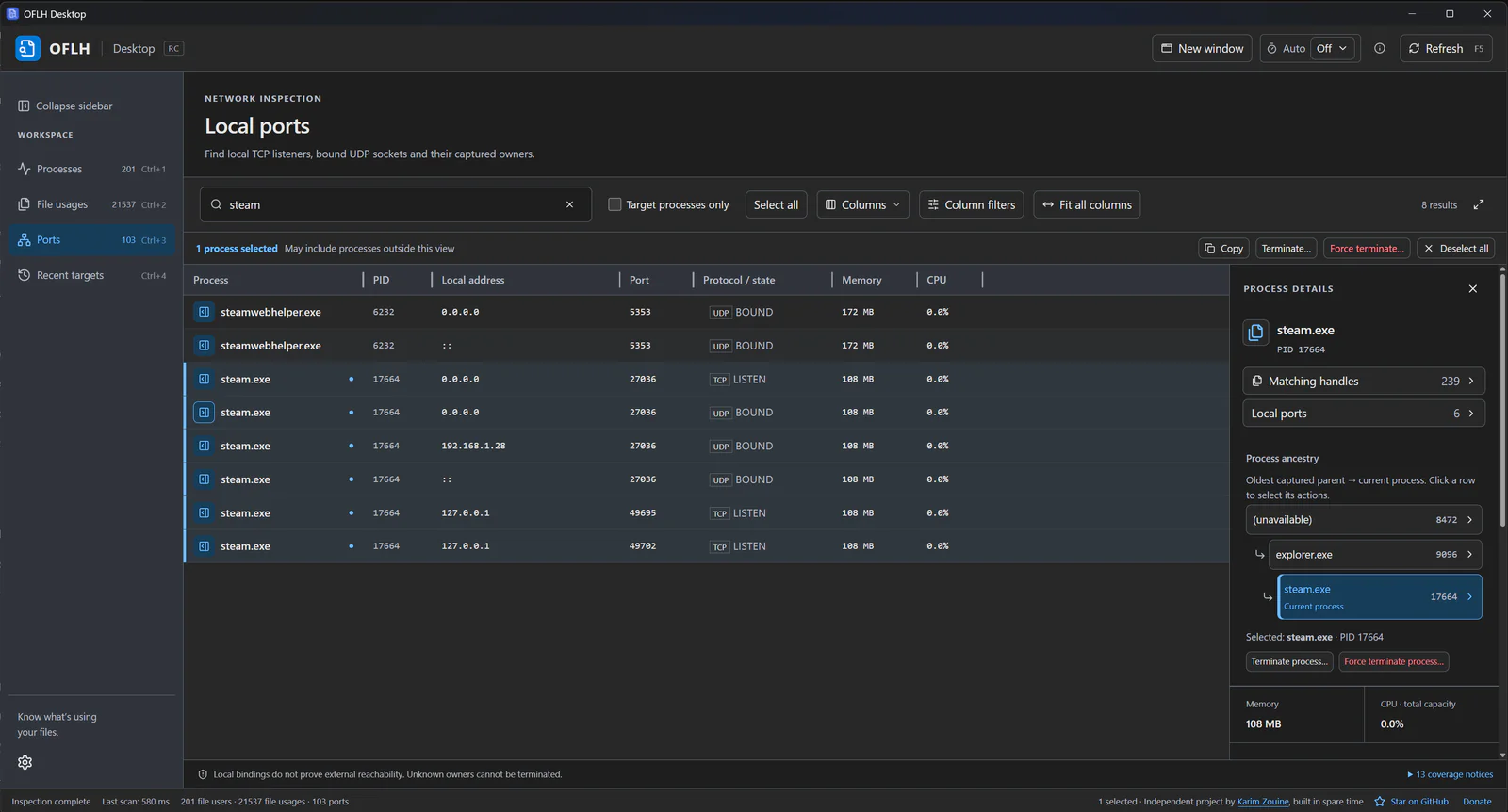Viewport: 1508px width, 812px height.
Task: Select steam.exe 17664 current process row
Action: click(1380, 597)
